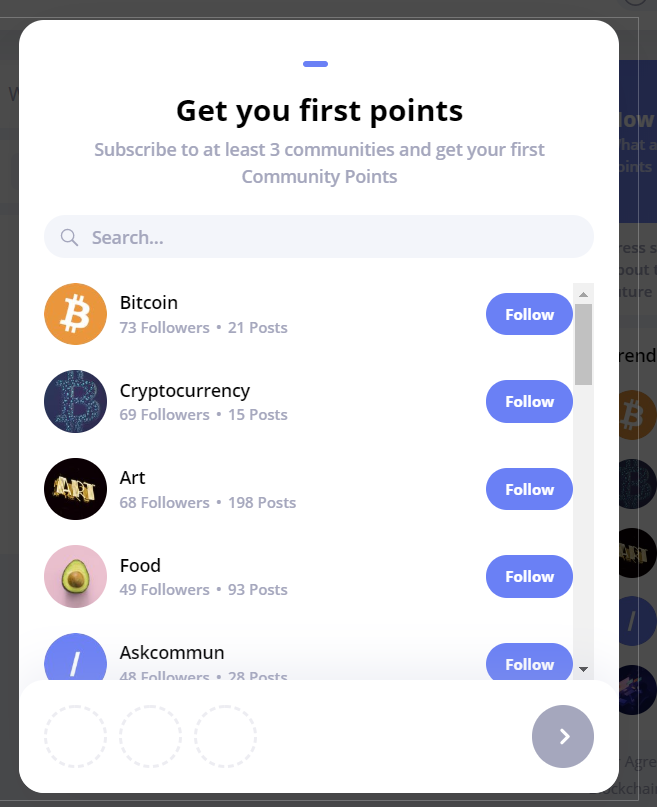This screenshot has width=657, height=807.
Task: Open the Art community avatar
Action: (x=76, y=489)
